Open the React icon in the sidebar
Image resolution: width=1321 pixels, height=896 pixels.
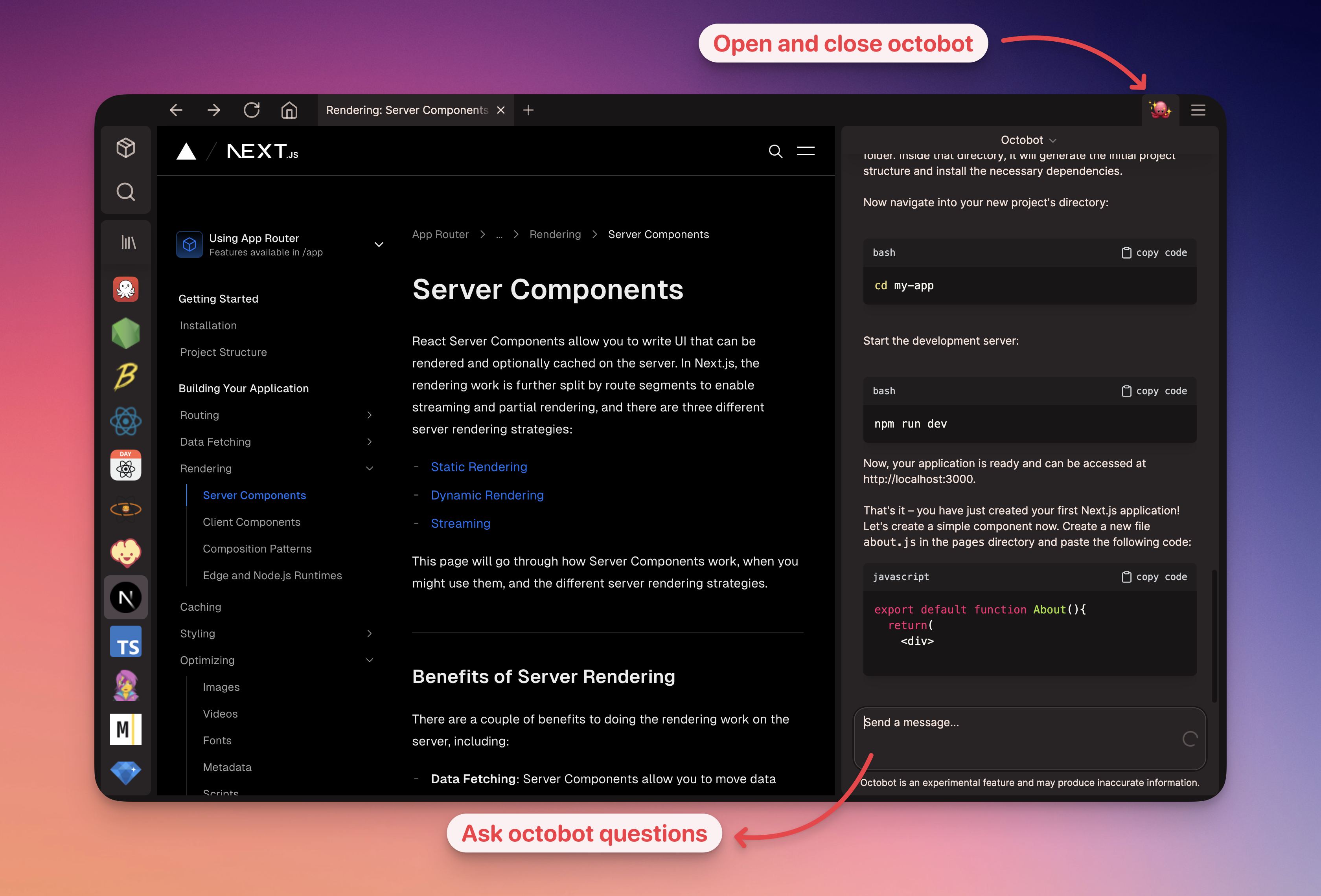pos(126,422)
